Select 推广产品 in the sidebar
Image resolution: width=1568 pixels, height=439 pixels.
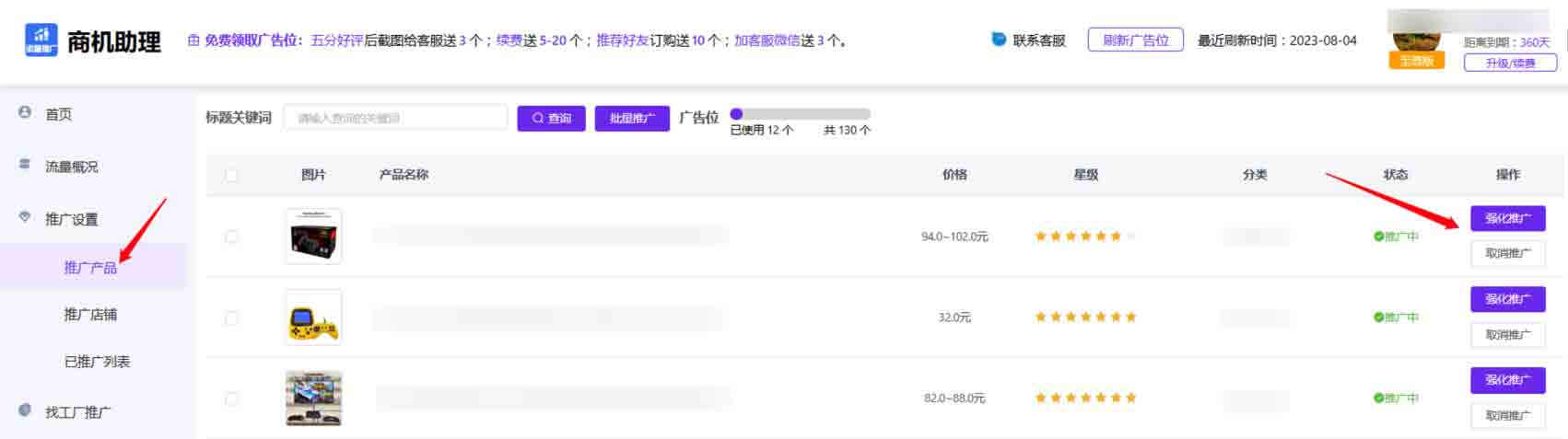click(90, 268)
